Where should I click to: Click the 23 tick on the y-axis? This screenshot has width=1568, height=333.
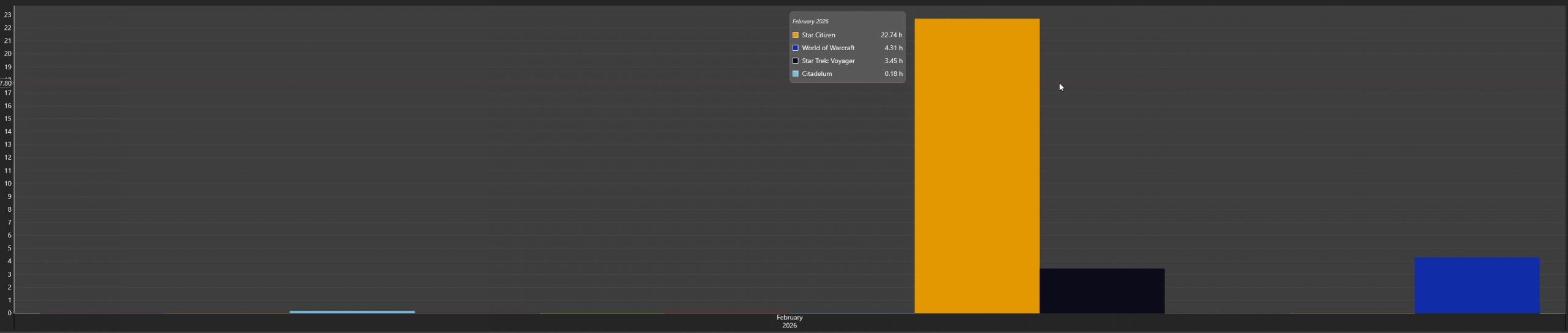[x=8, y=15]
